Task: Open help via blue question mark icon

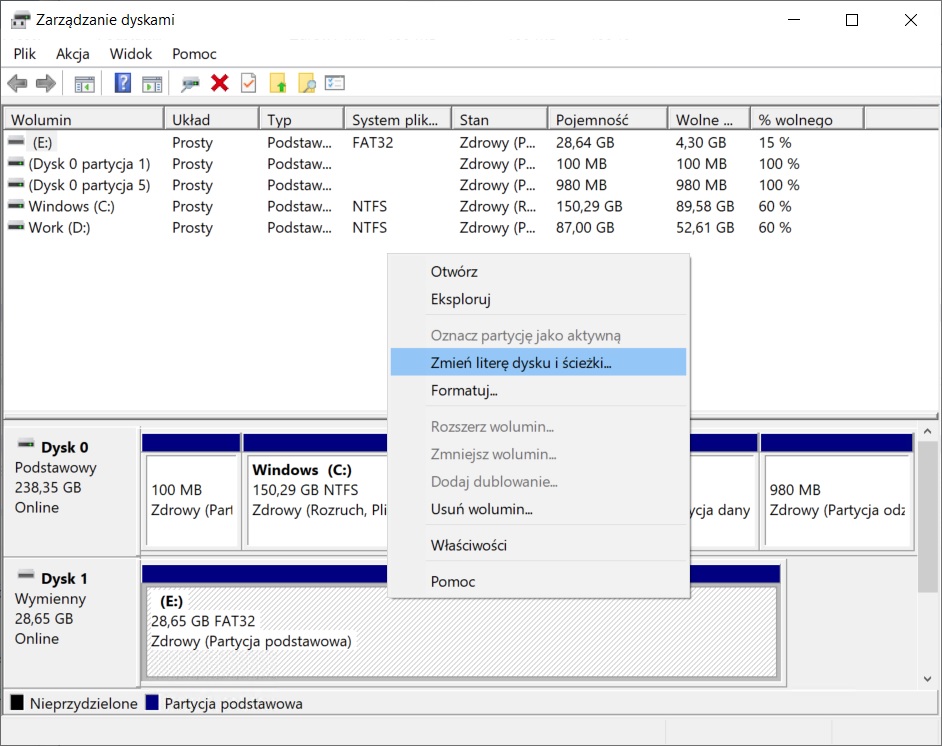Action: tap(123, 84)
